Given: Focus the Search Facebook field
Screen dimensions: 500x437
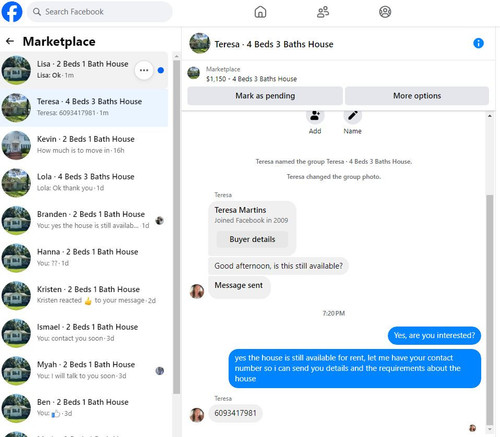Looking at the screenshot, I should (x=100, y=12).
